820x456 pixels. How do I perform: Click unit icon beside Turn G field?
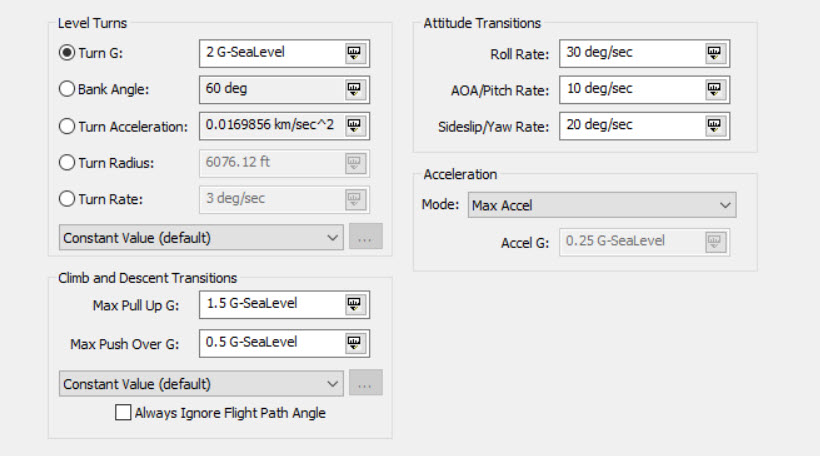tap(355, 53)
